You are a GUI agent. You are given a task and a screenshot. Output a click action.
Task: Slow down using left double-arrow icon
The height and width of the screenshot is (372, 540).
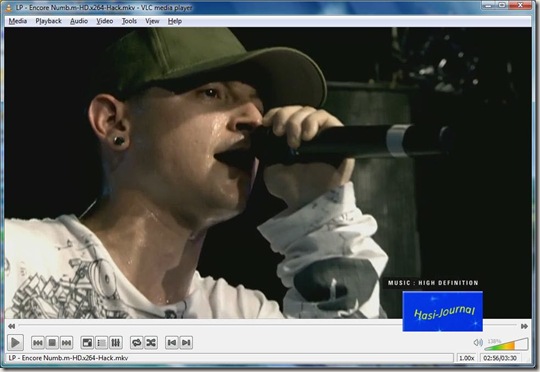[11, 326]
